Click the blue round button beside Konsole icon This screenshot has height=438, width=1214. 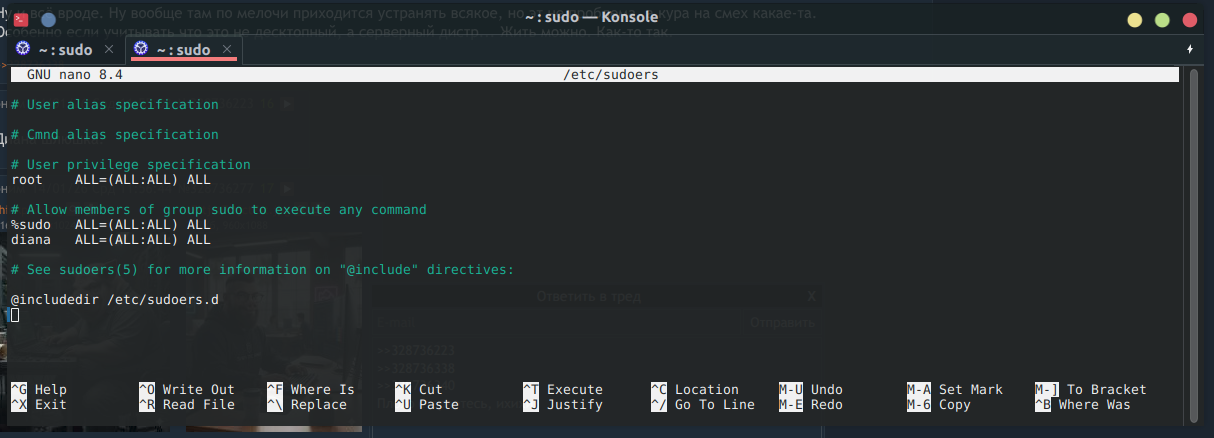point(48,20)
